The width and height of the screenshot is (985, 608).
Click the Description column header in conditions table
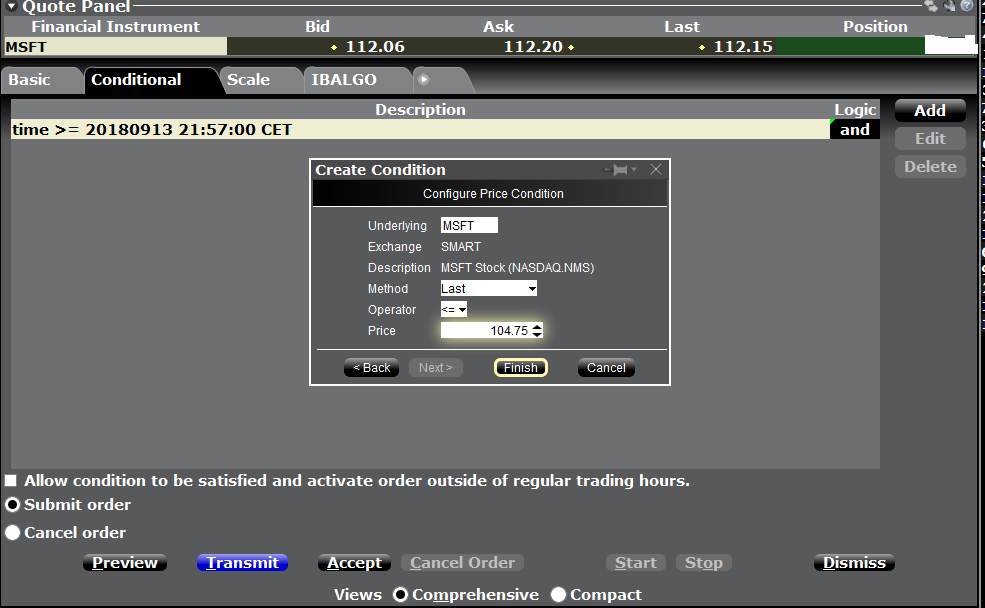pos(420,110)
